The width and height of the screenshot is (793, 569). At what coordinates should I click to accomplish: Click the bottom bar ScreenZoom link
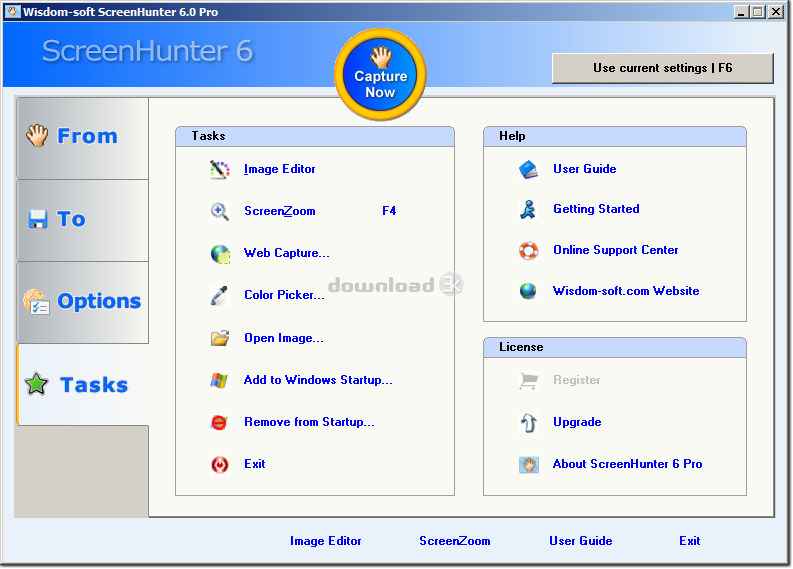point(454,541)
